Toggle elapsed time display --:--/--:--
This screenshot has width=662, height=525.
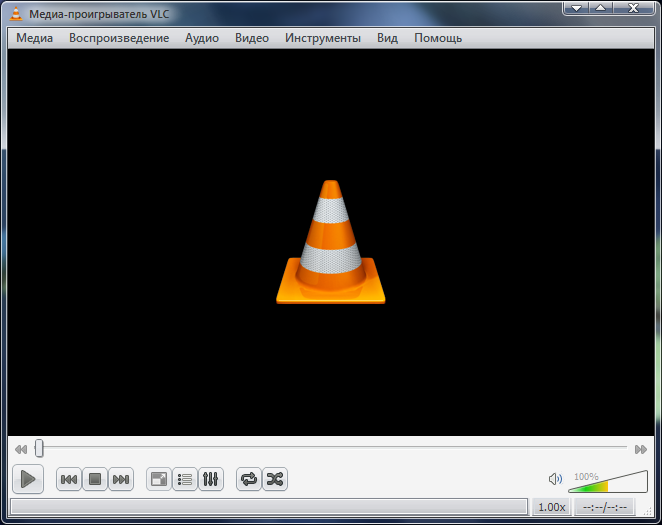coord(605,507)
